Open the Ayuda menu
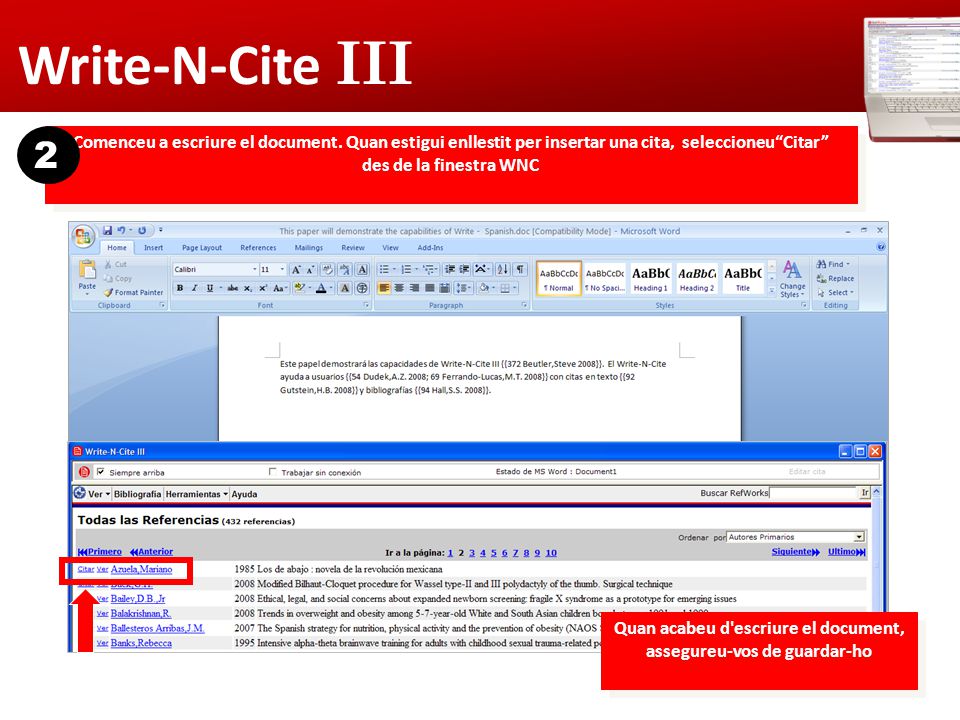960x720 pixels. [x=244, y=494]
